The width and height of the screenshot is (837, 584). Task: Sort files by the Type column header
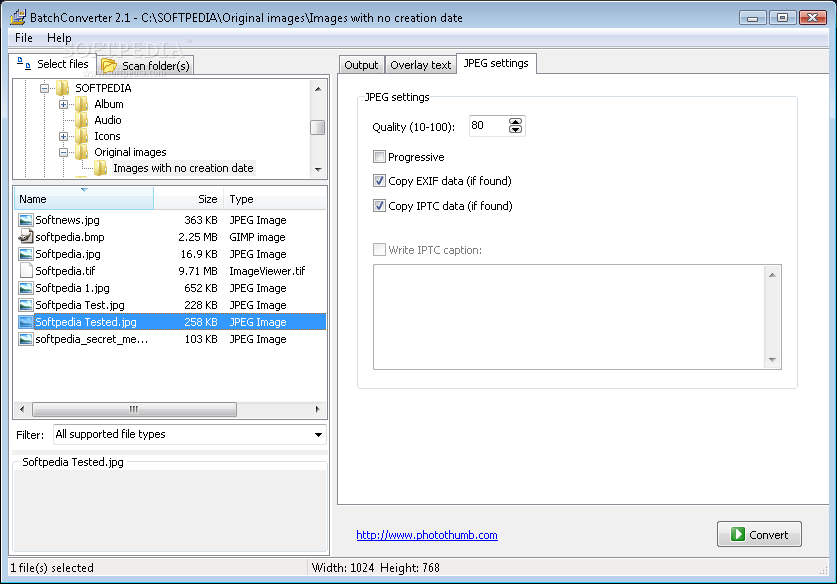[275, 199]
